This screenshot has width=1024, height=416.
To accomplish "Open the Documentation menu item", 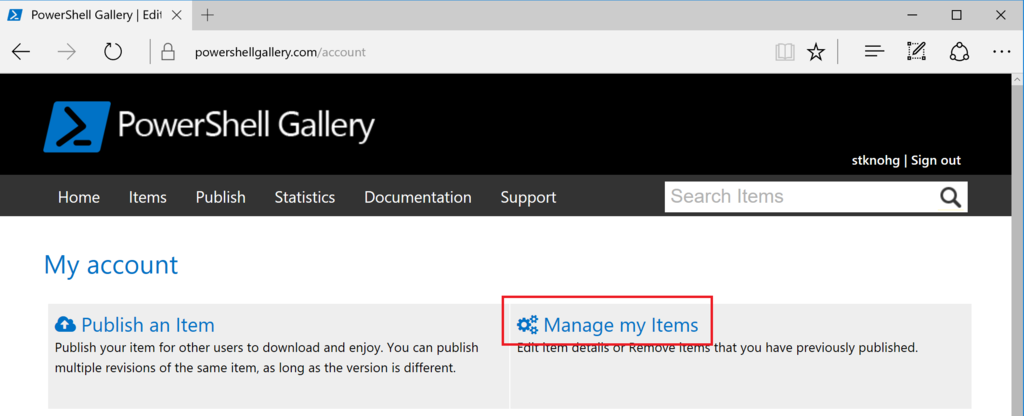I will tap(418, 197).
